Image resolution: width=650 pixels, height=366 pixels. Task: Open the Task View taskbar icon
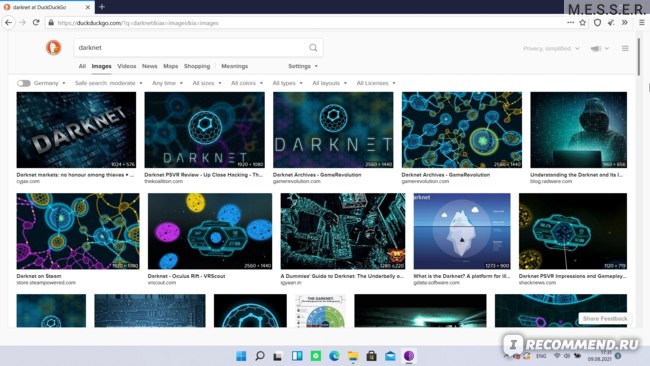278,356
